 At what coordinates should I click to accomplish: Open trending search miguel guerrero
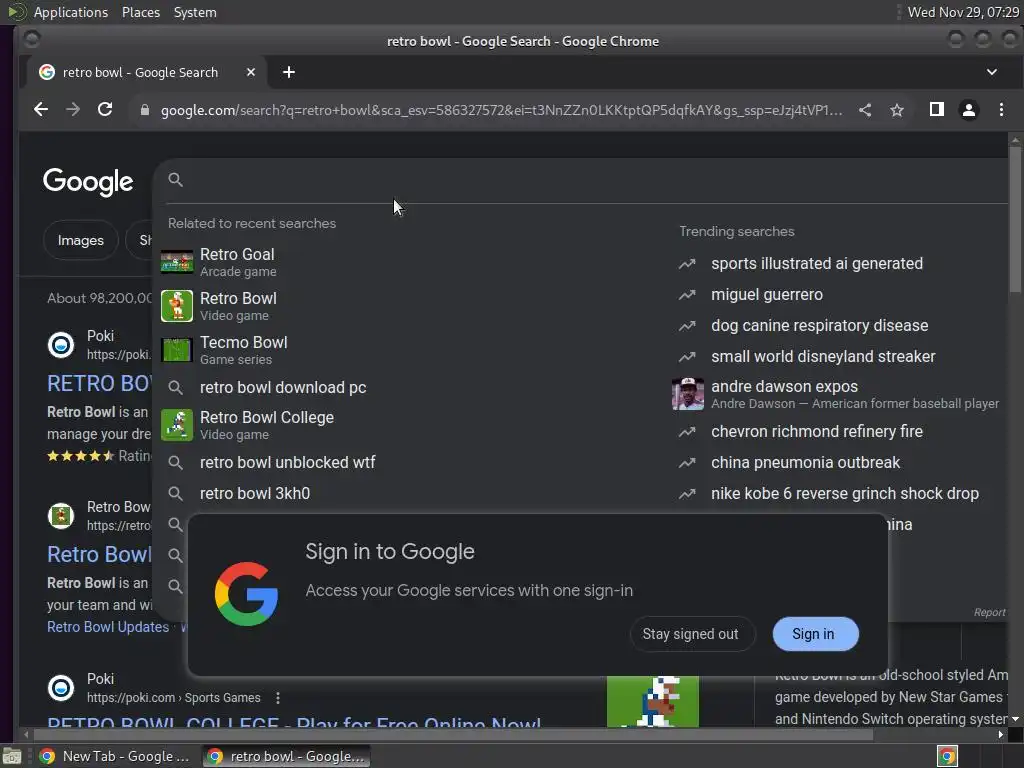[767, 295]
